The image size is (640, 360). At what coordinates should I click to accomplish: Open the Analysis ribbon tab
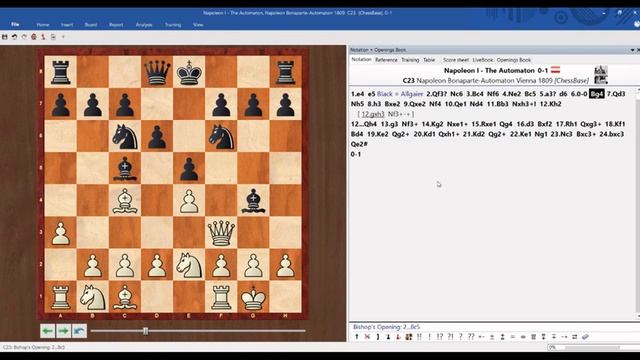click(x=144, y=25)
